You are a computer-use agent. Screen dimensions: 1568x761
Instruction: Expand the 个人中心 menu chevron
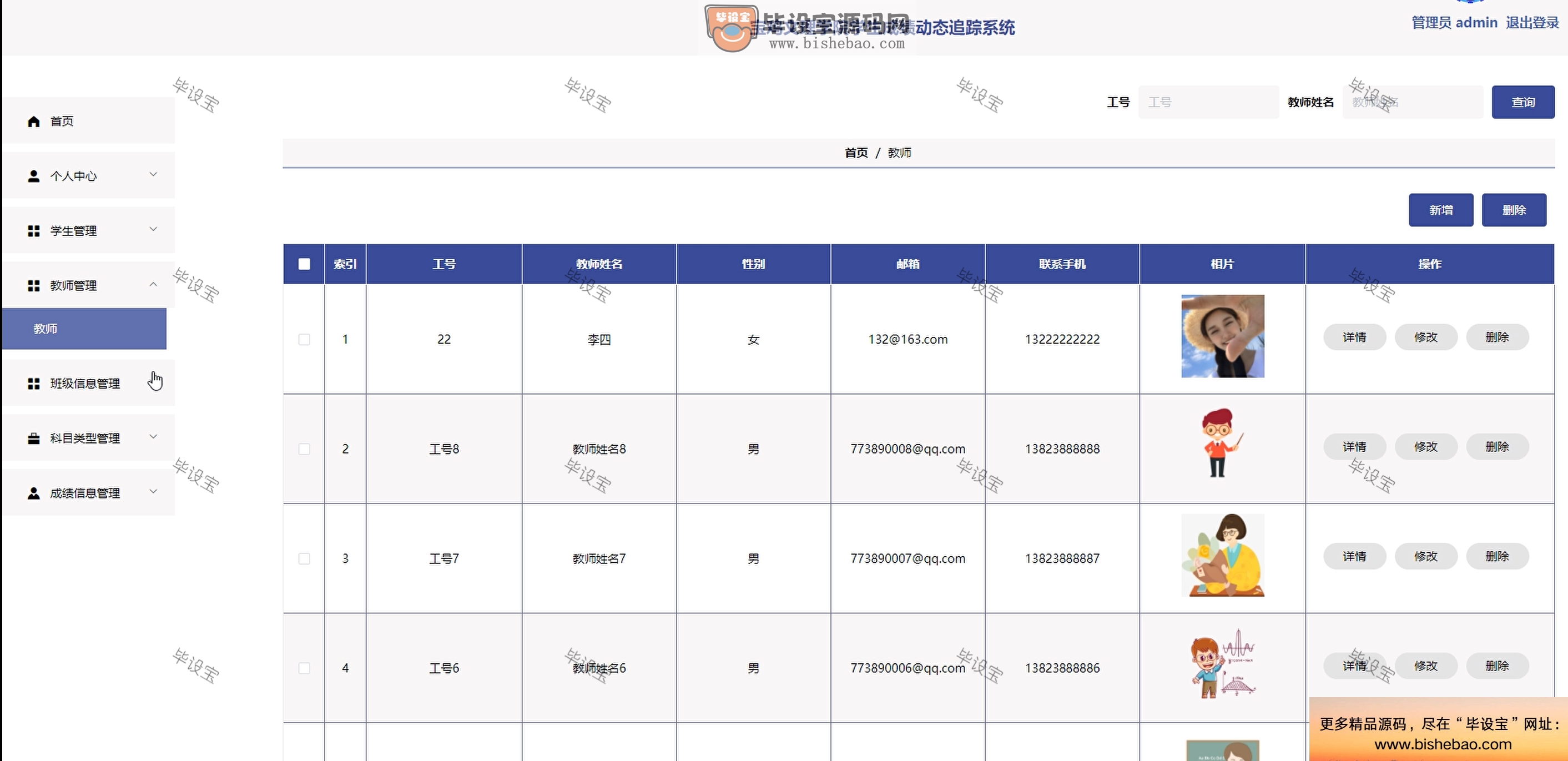pos(153,175)
